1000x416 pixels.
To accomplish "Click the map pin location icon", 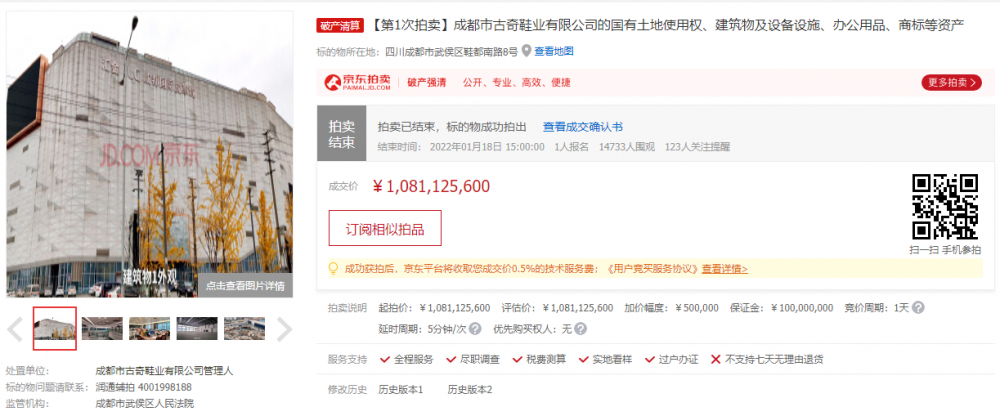I will 526,51.
